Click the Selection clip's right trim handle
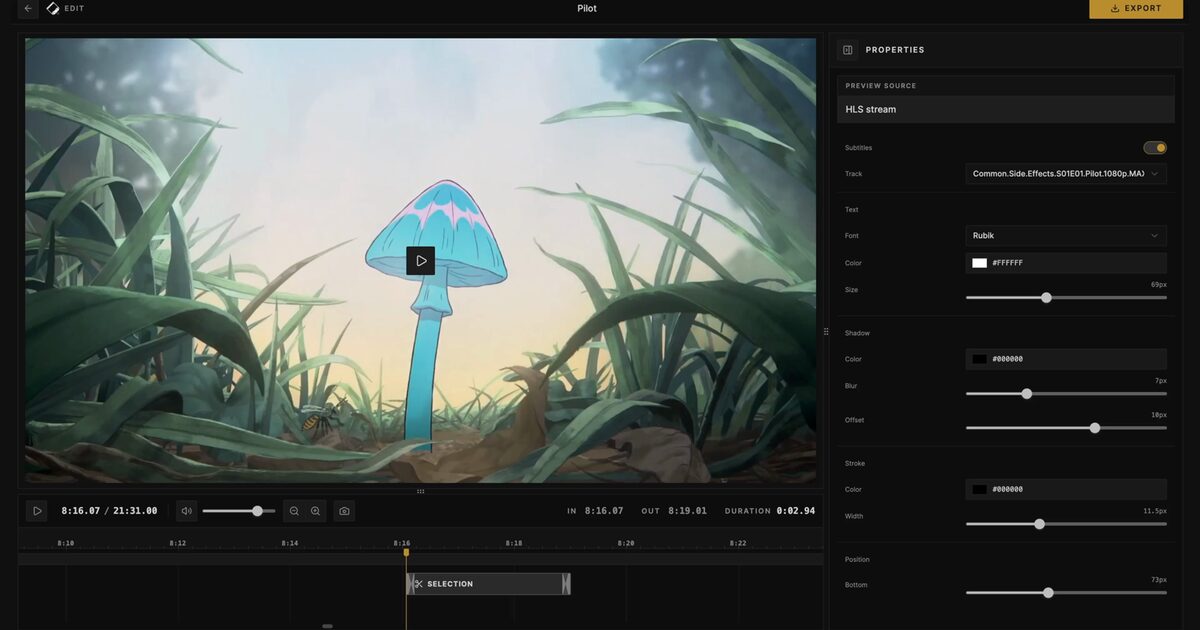The width and height of the screenshot is (1200, 630). point(566,584)
